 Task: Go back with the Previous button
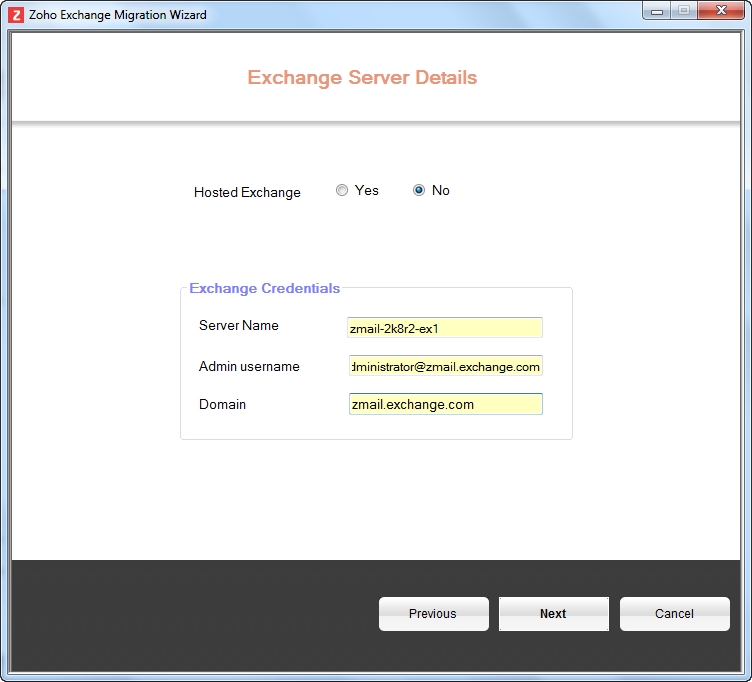click(x=433, y=614)
